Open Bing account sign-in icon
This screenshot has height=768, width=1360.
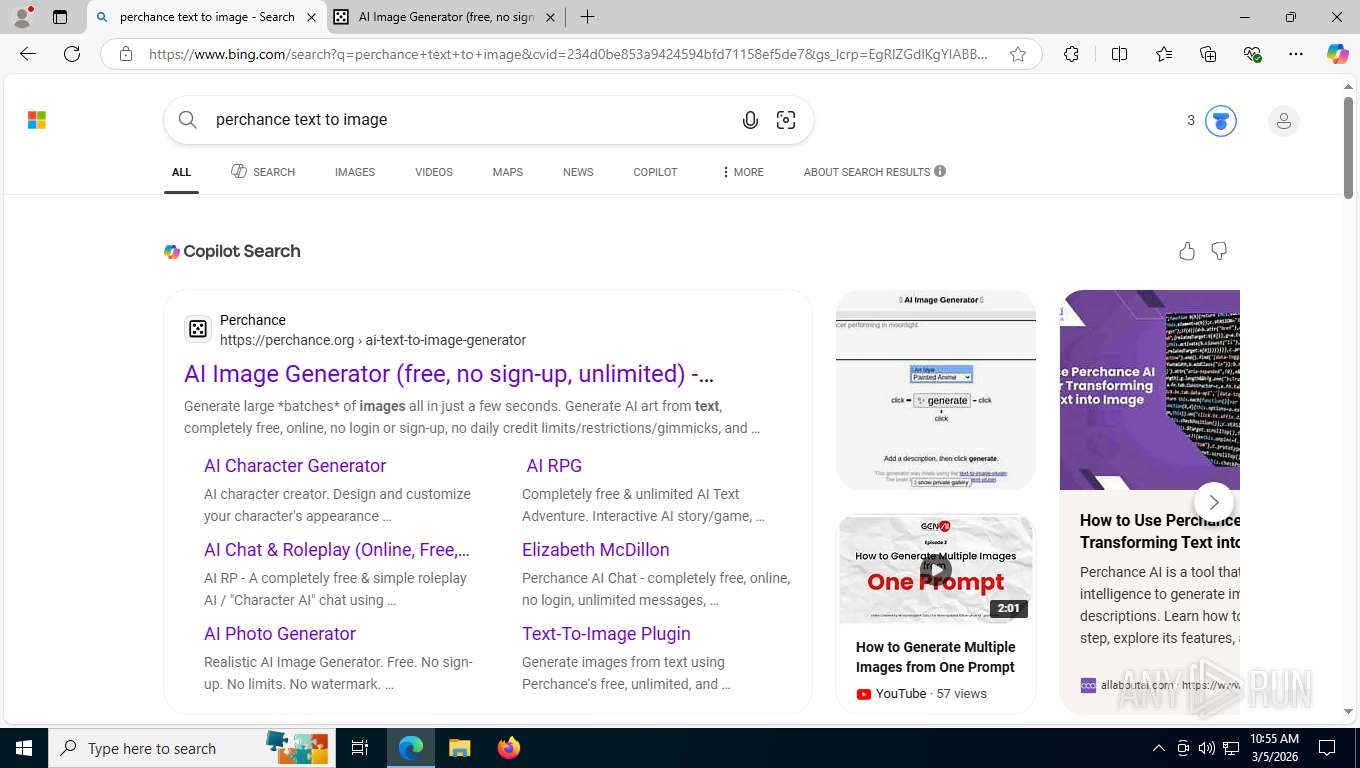[1283, 121]
